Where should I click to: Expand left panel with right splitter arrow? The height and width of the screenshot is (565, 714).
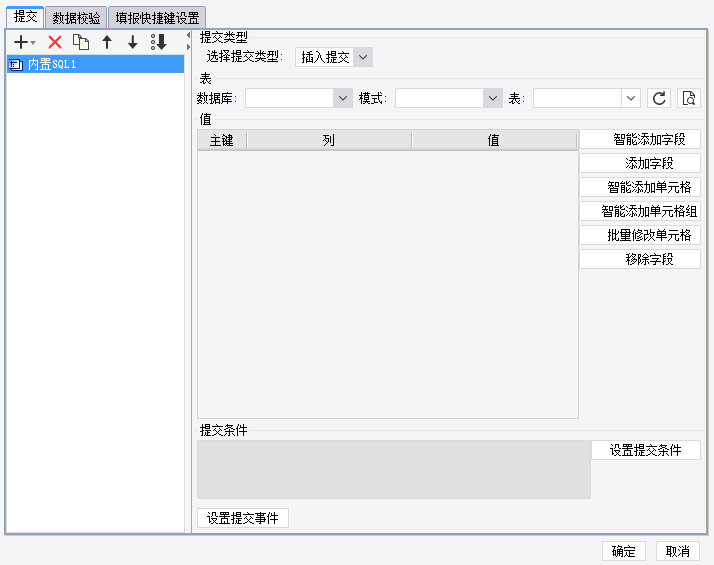click(188, 46)
